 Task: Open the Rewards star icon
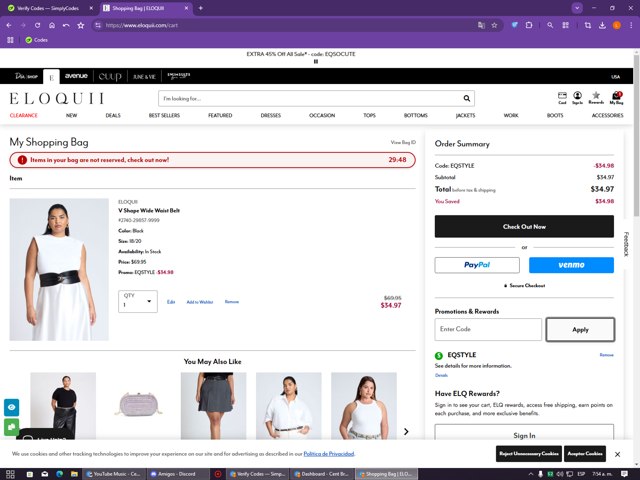(596, 98)
